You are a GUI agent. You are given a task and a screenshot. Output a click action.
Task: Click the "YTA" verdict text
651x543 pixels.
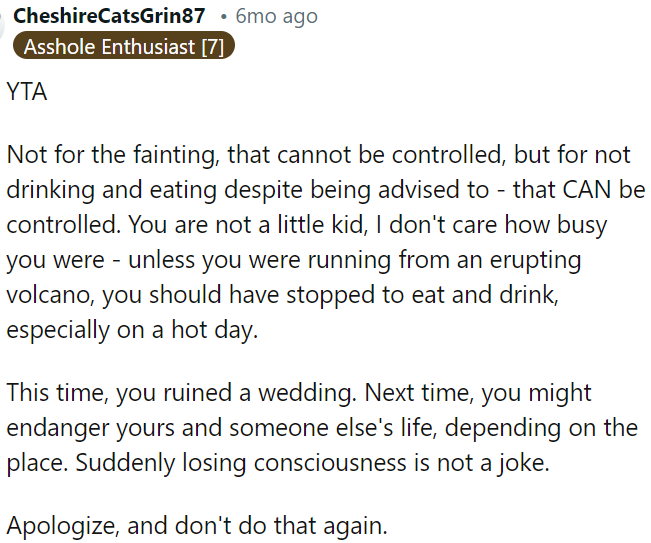(27, 93)
